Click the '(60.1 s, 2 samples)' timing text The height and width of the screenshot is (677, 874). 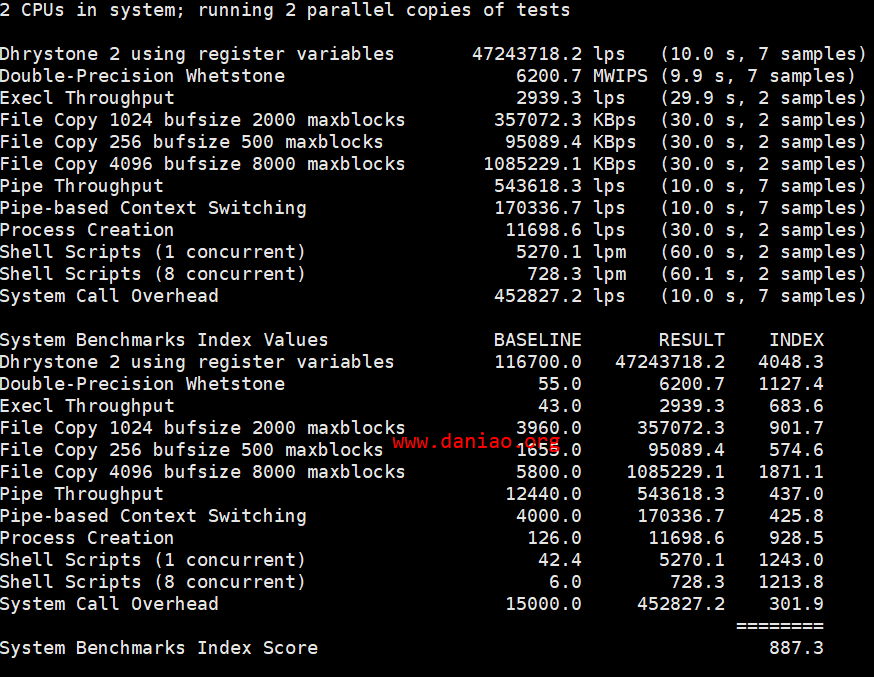click(x=763, y=274)
